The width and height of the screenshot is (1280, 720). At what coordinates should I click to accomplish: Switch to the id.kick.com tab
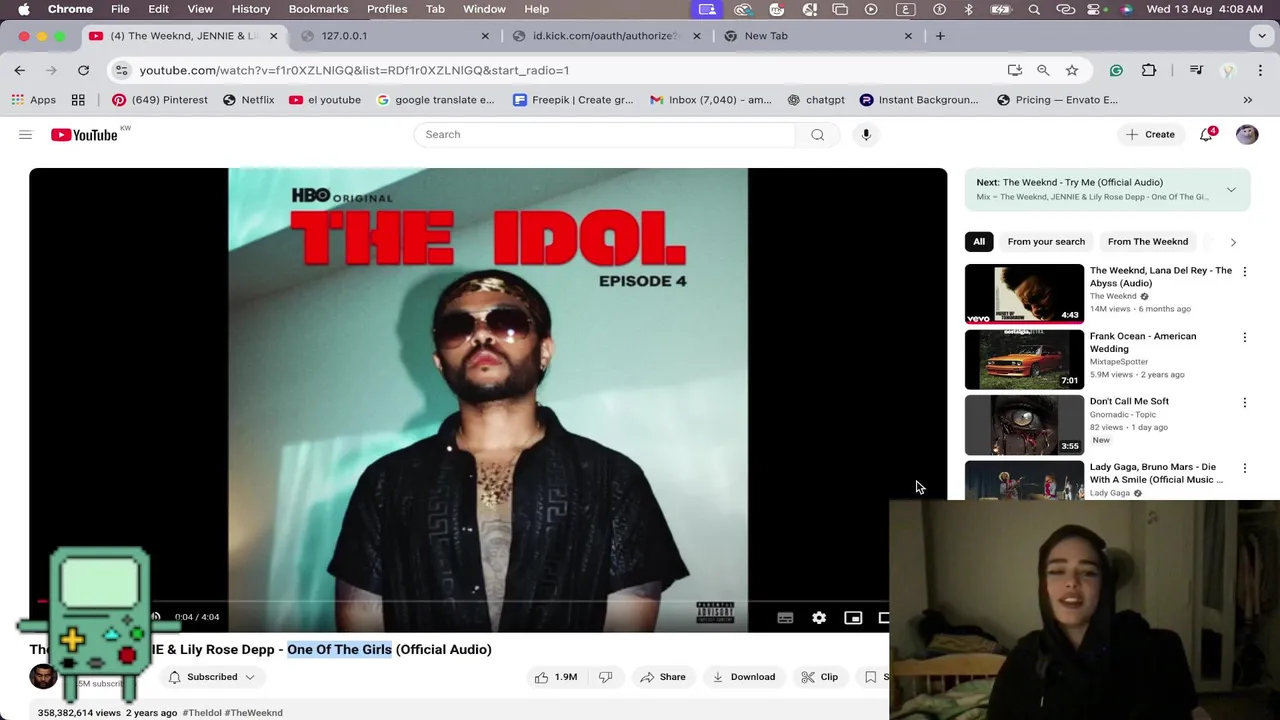point(605,36)
